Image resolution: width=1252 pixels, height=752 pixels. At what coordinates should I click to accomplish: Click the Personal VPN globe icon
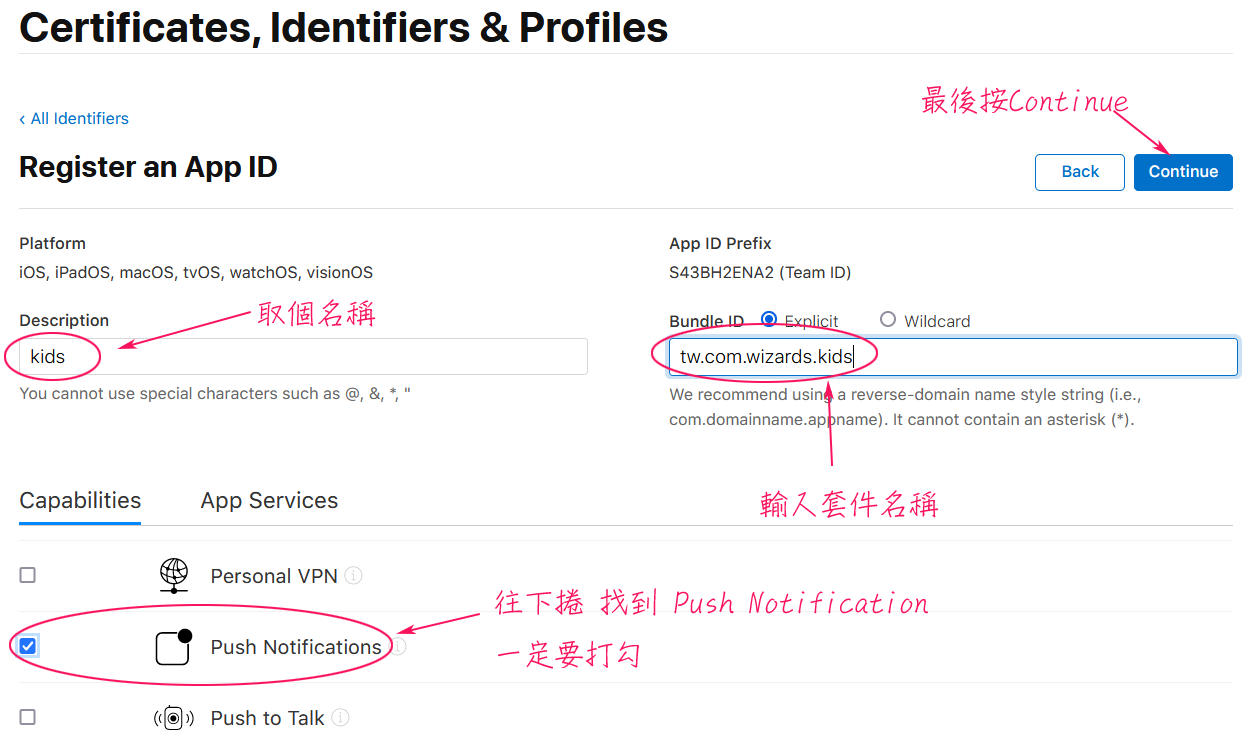point(174,575)
